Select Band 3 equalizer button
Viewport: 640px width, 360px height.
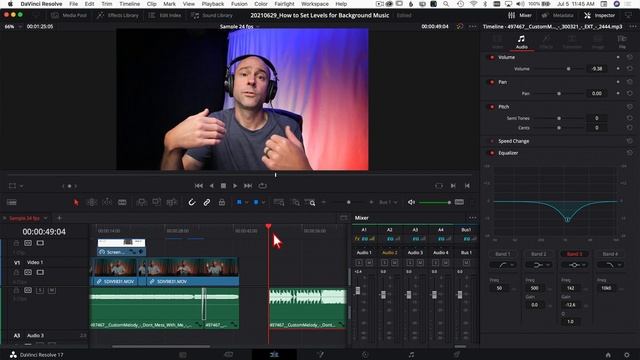point(574,254)
